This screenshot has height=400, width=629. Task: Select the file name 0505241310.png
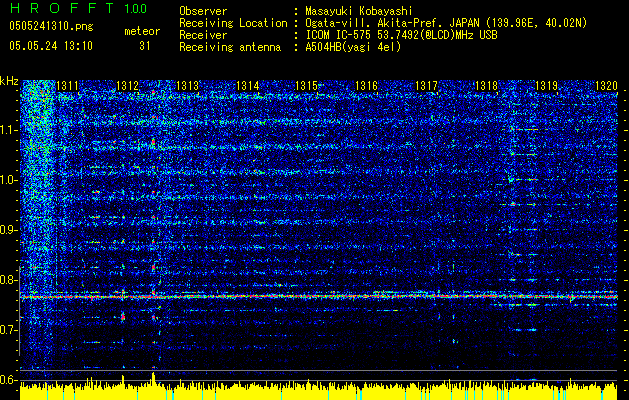pos(51,27)
